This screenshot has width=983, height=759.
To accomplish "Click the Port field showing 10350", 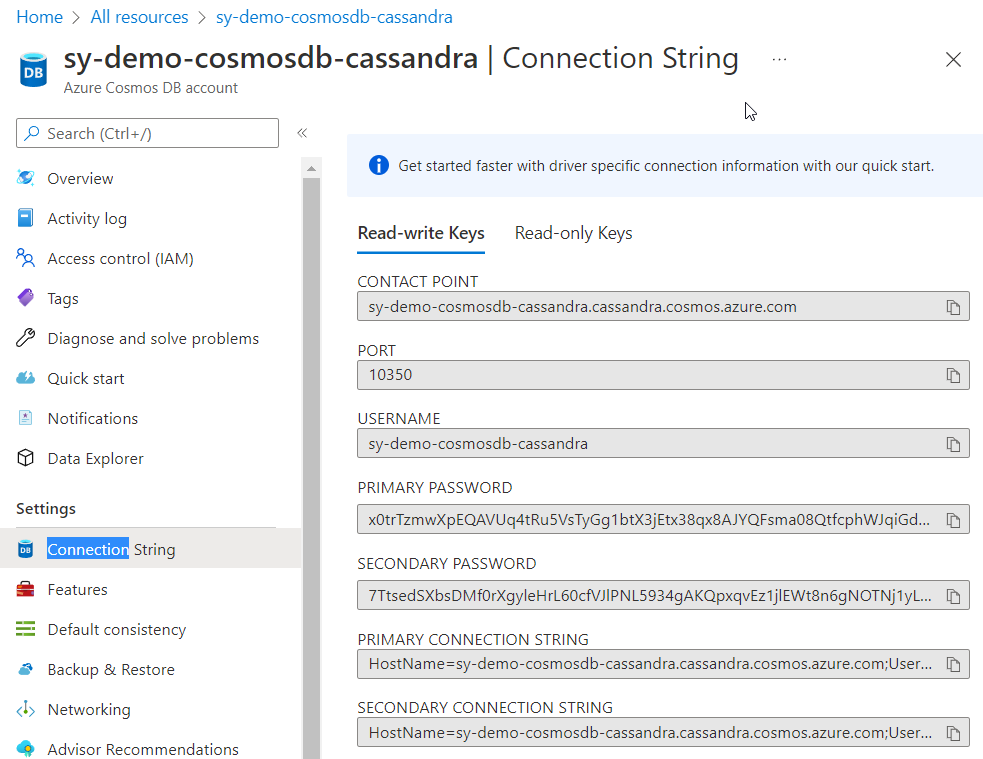I will point(663,375).
